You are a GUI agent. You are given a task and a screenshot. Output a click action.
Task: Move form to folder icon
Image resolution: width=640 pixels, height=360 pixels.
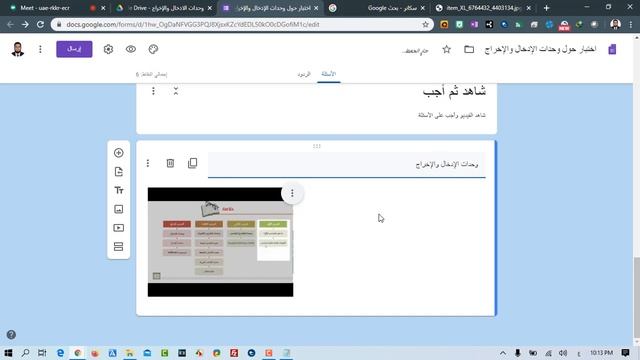[469, 49]
